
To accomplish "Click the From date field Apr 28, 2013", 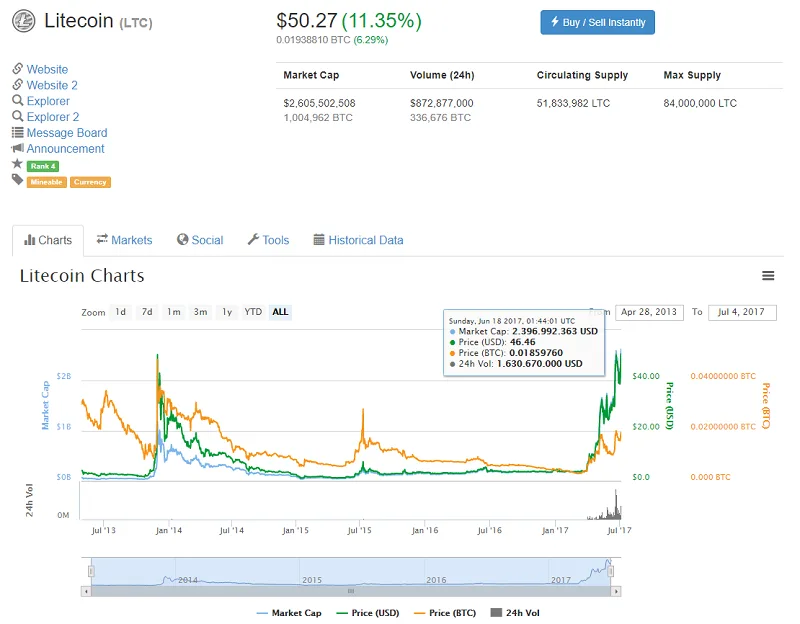I will [x=649, y=312].
